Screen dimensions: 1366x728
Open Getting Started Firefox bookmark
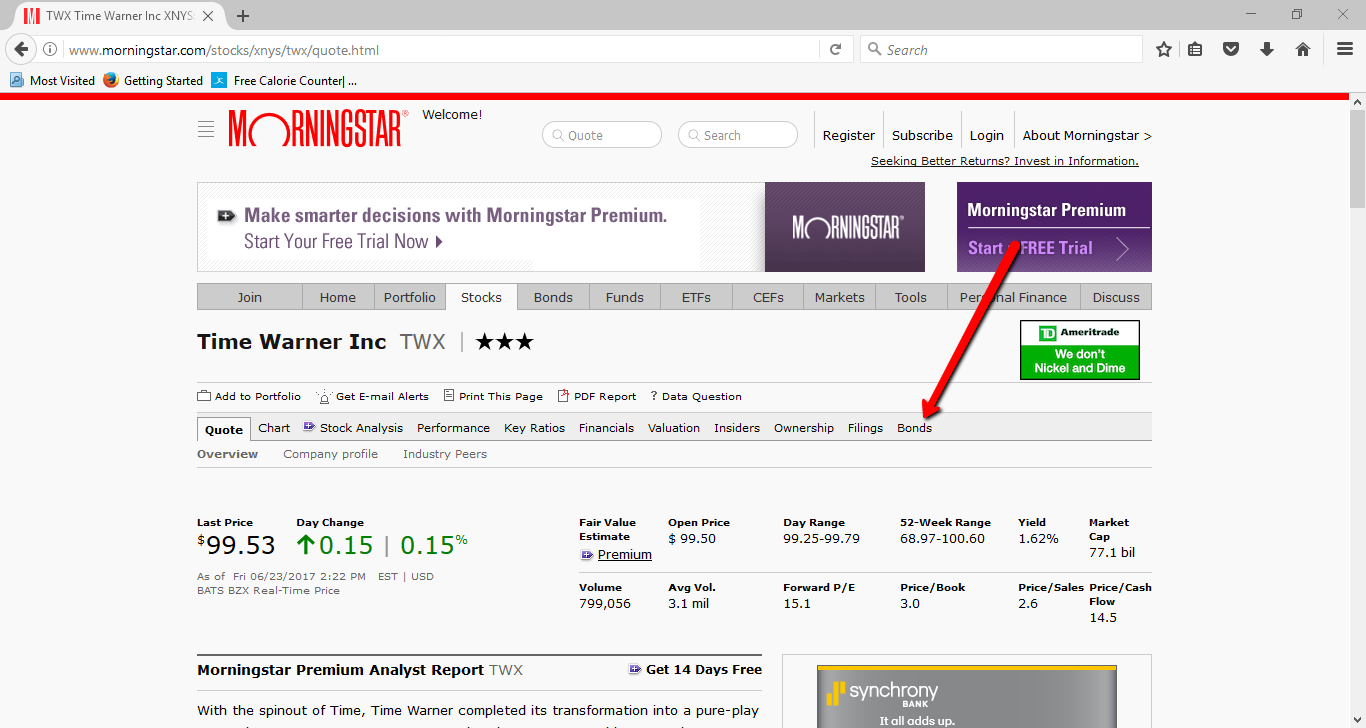coord(153,80)
